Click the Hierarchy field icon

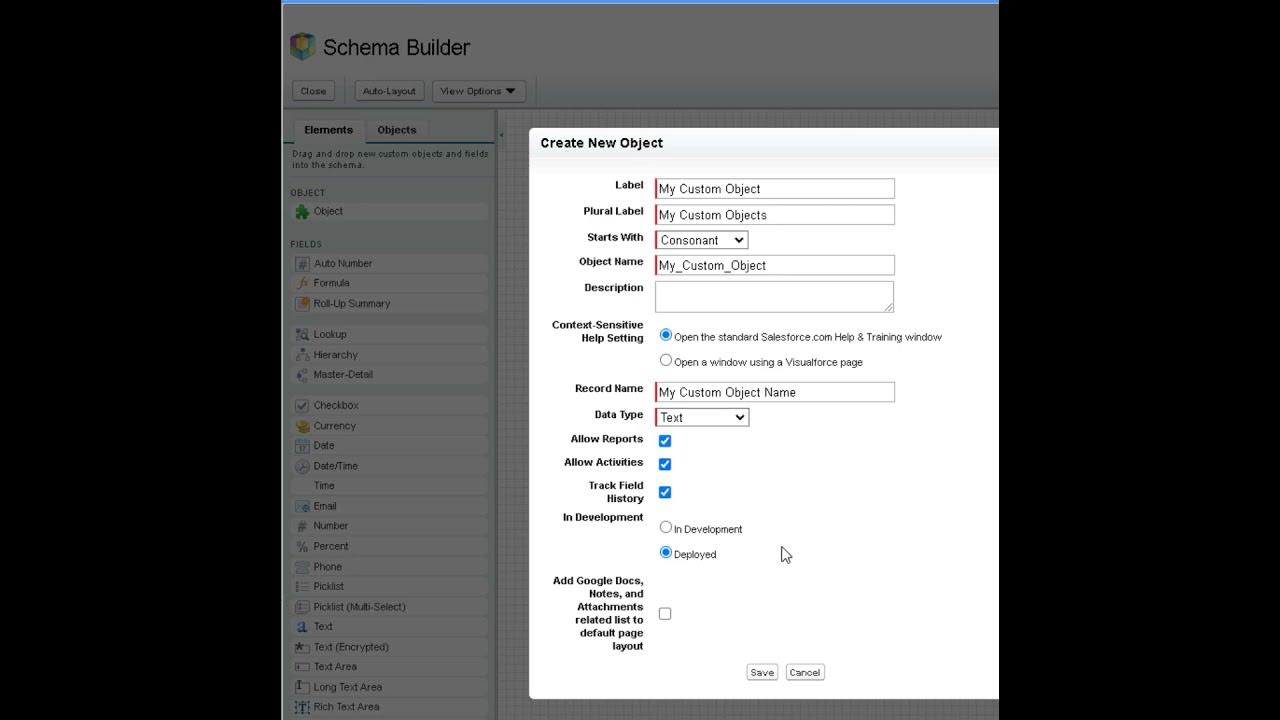[x=302, y=355]
